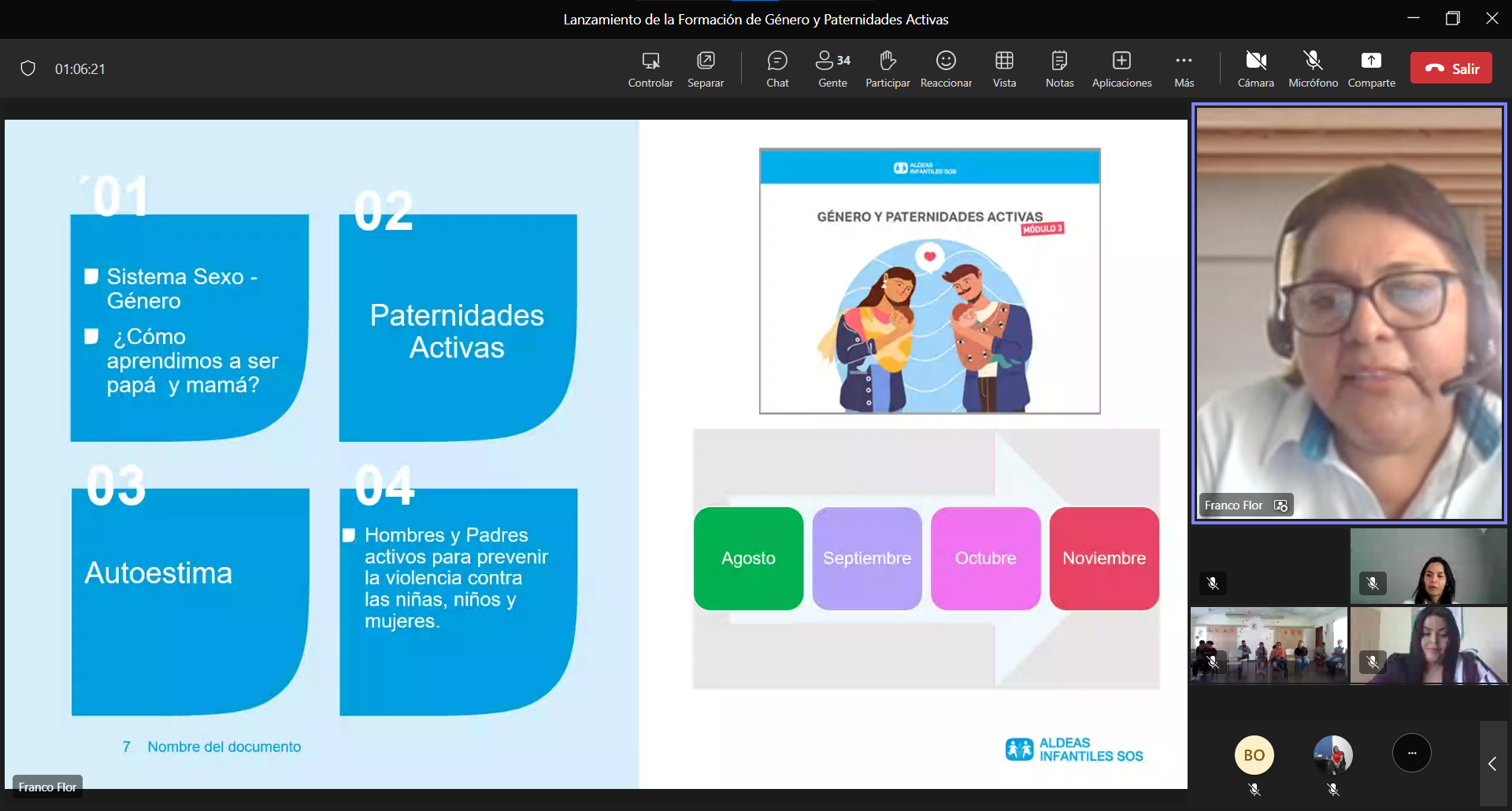Select the meeting room video thumbnail
Screen dimensions: 1512x811
coord(1269,646)
